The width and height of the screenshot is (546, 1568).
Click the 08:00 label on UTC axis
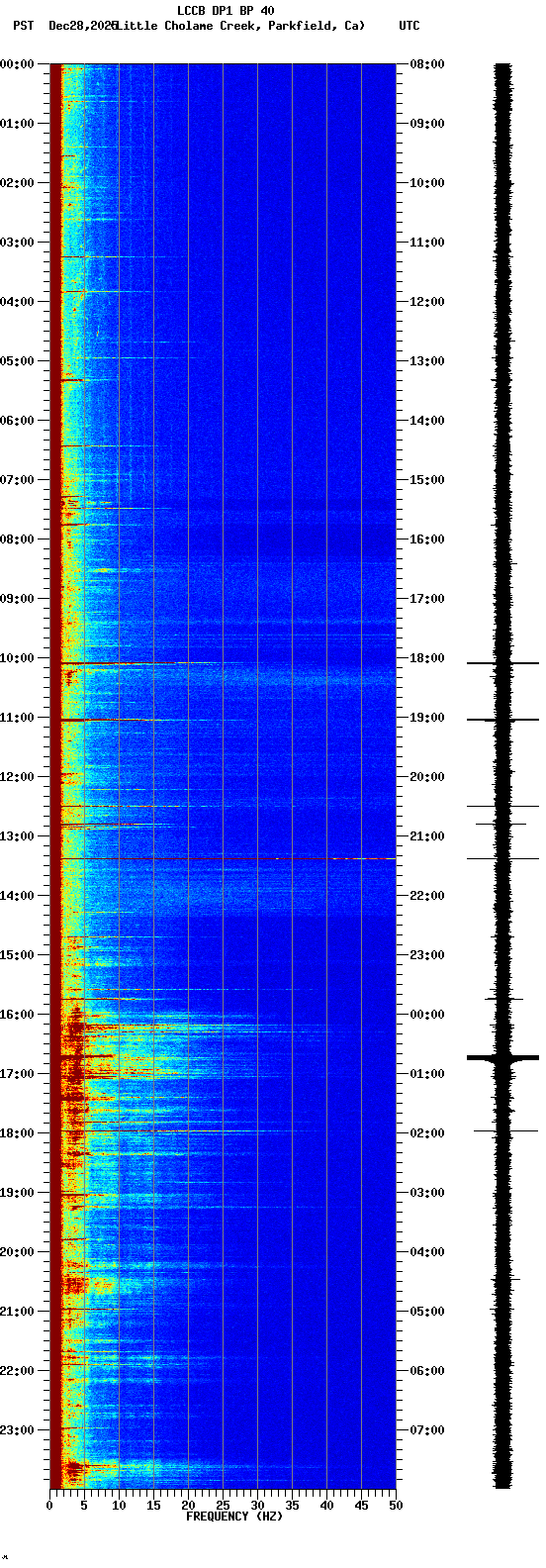pos(427,64)
